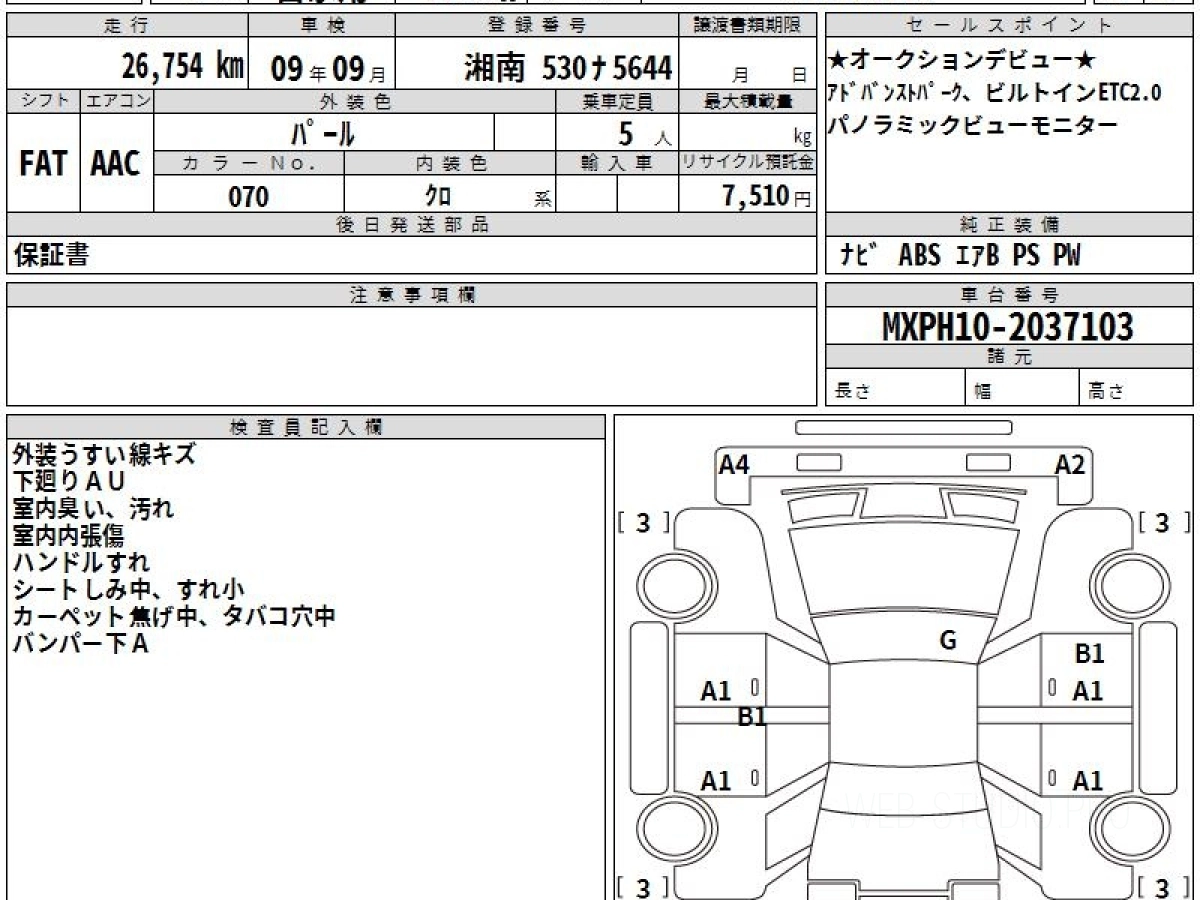
Task: Select the ハンドルすれ inspector note
Action: (x=81, y=562)
